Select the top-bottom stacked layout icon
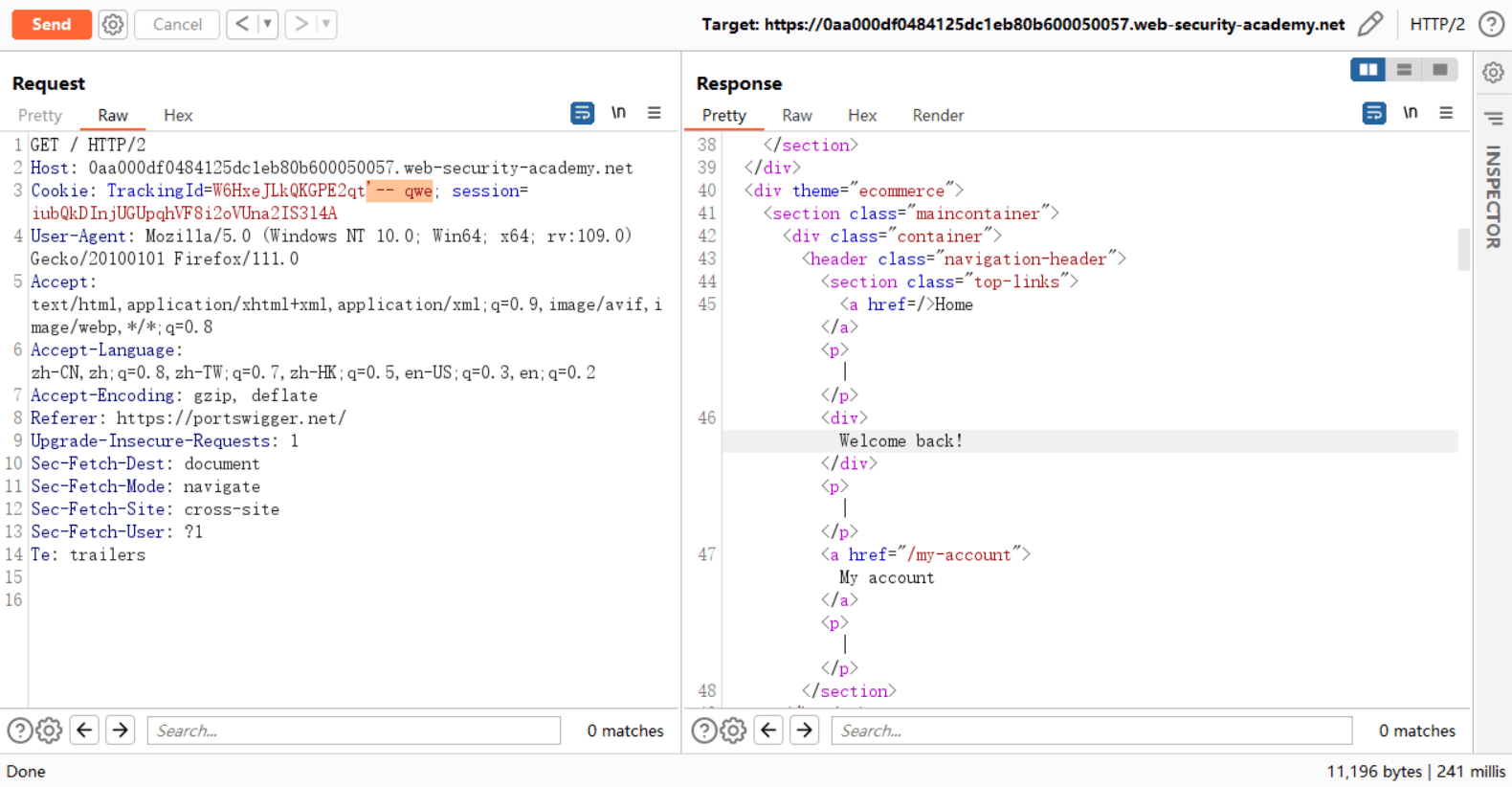The height and width of the screenshot is (787, 1512). pos(1404,70)
